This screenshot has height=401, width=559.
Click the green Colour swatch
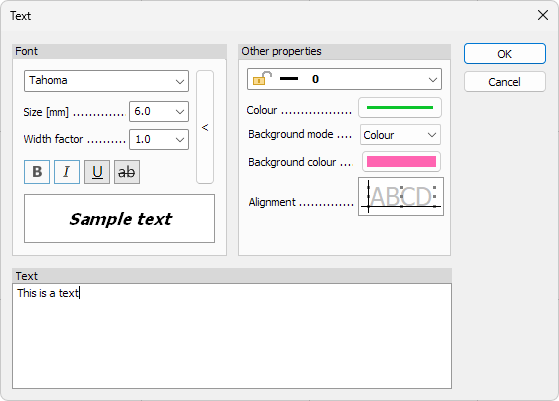(x=400, y=108)
